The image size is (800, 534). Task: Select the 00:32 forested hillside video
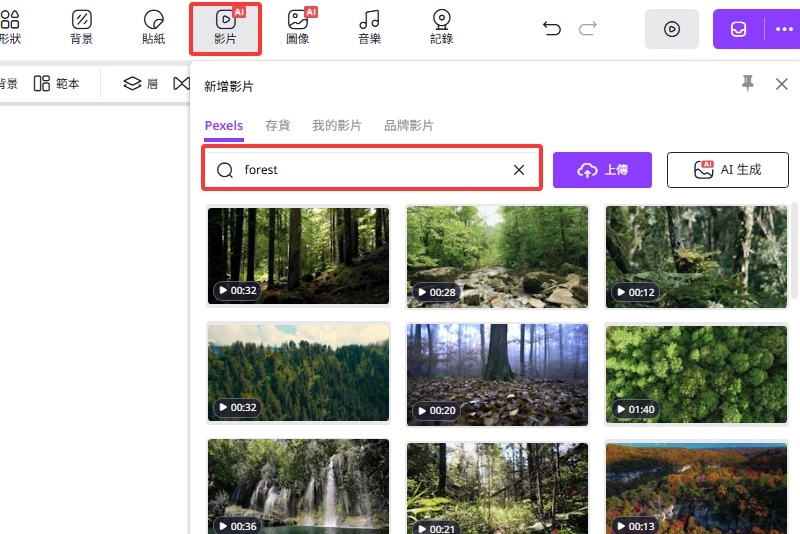click(298, 373)
